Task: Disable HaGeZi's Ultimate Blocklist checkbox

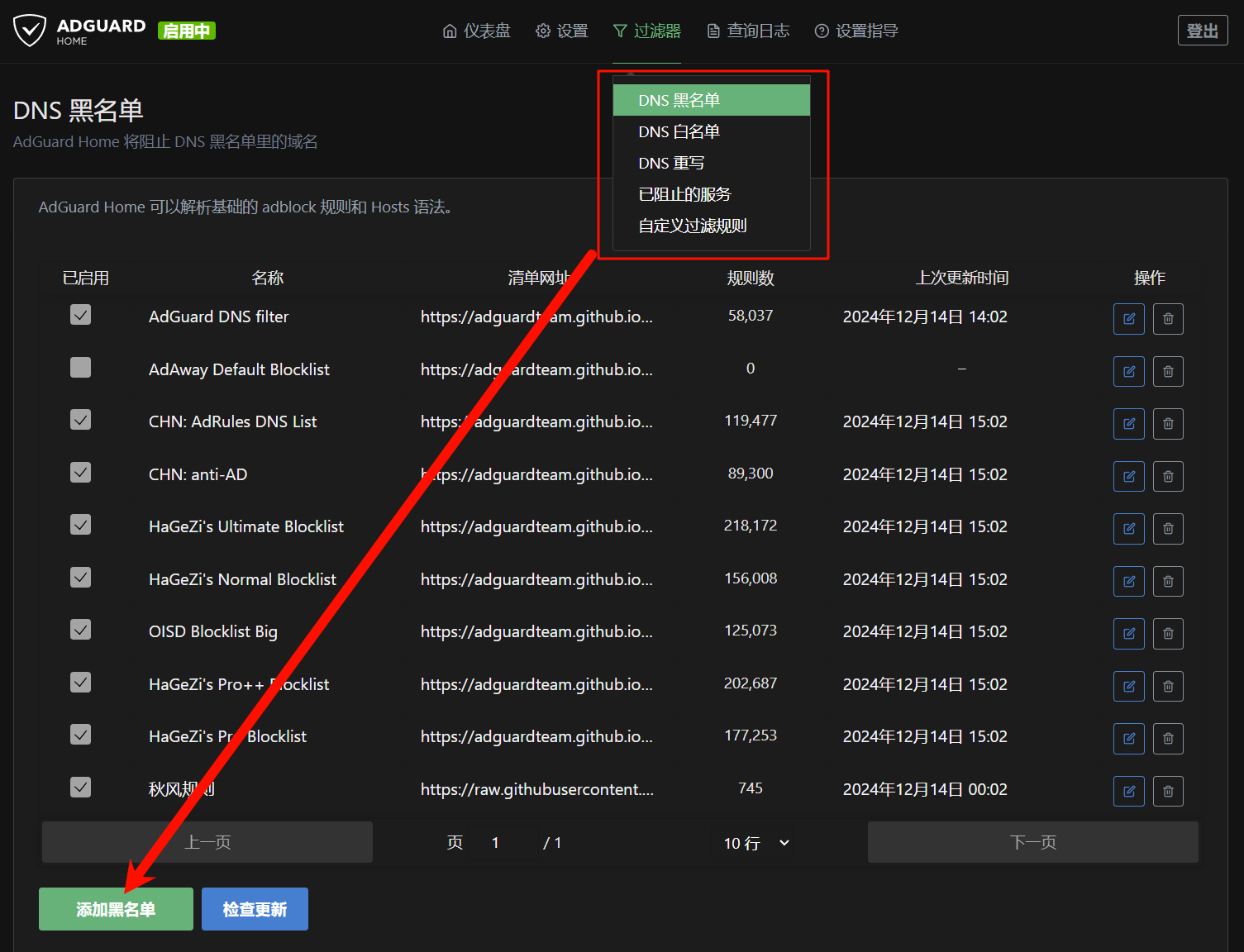Action: click(80, 525)
